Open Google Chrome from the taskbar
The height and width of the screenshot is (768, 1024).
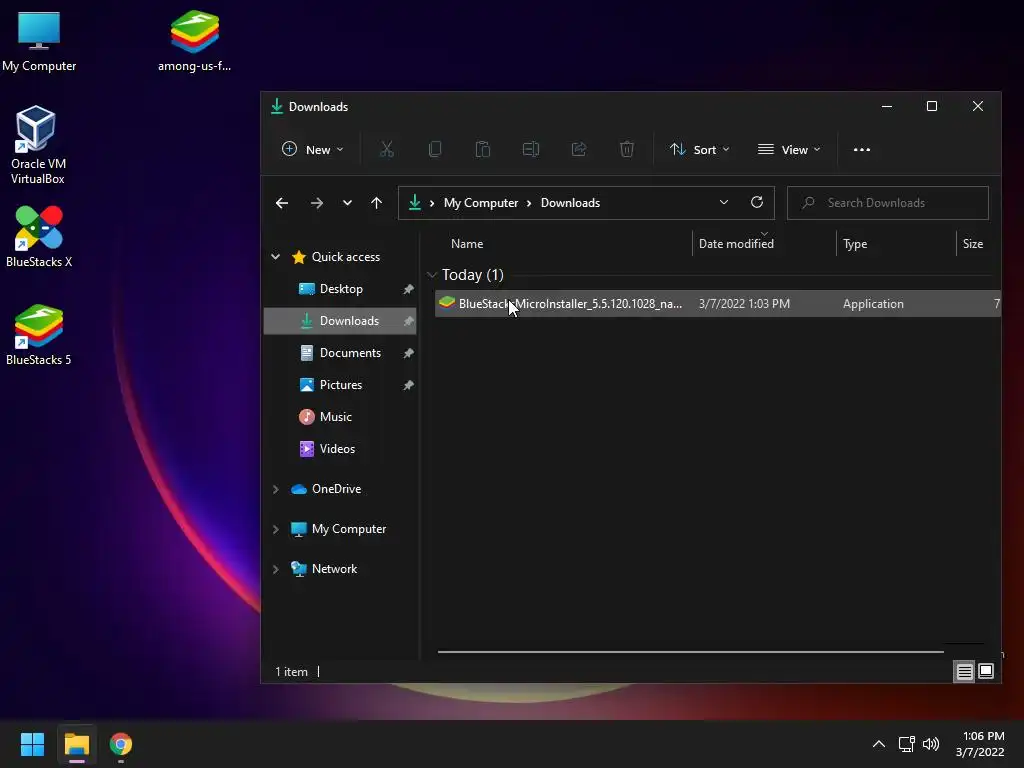[121, 744]
